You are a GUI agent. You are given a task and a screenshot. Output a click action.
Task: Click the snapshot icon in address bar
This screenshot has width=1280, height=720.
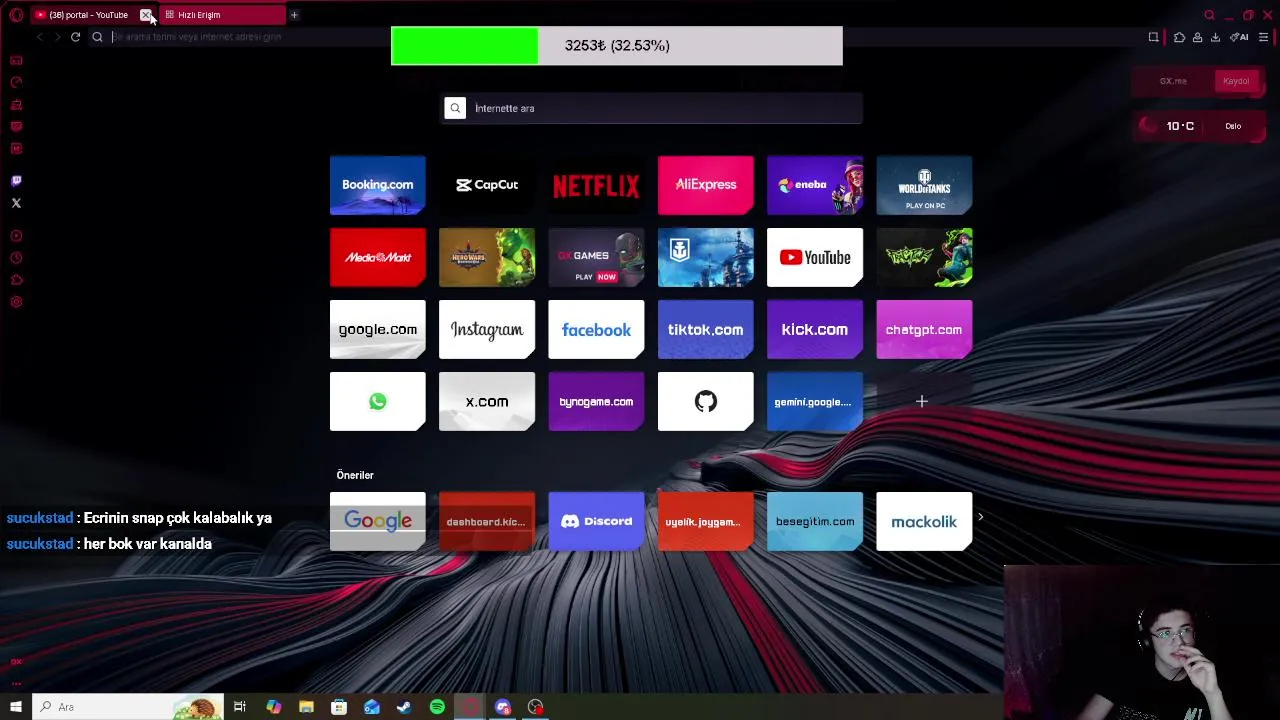coord(1153,37)
